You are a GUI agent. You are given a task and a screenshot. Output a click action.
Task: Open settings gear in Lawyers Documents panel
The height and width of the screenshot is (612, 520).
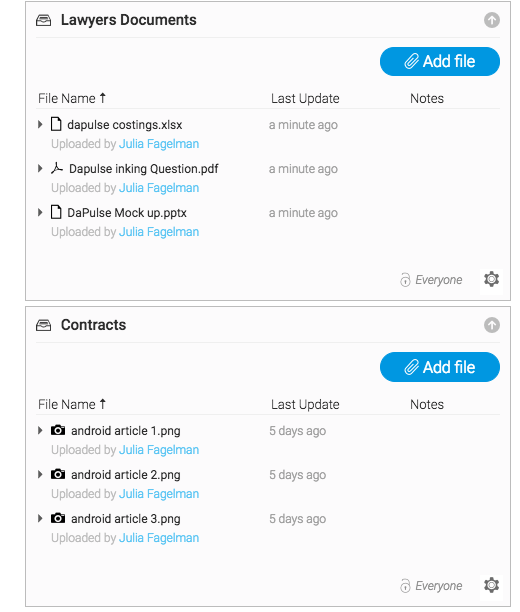pyautogui.click(x=492, y=279)
